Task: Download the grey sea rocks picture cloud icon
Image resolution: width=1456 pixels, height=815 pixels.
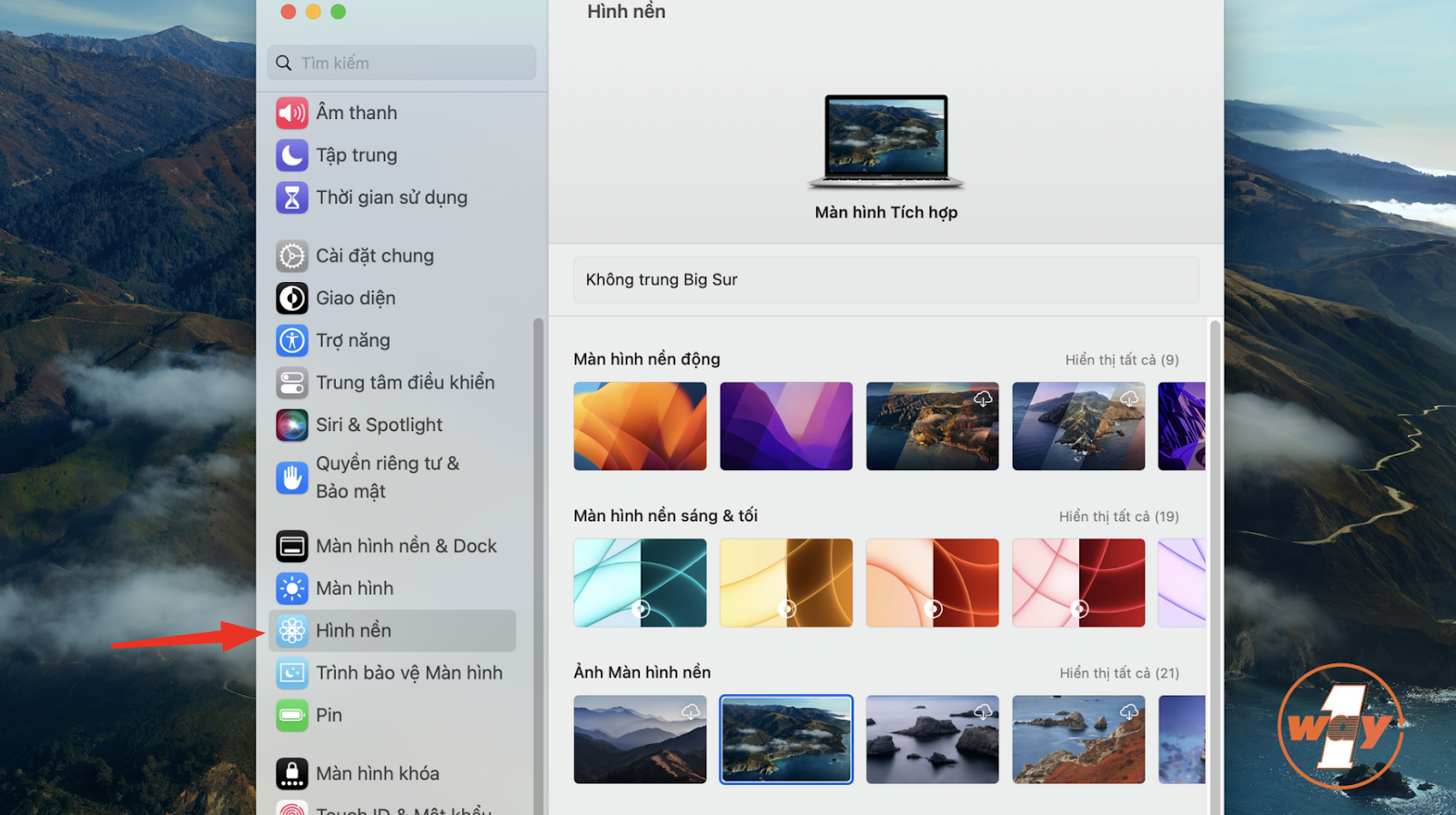Action: click(x=983, y=711)
